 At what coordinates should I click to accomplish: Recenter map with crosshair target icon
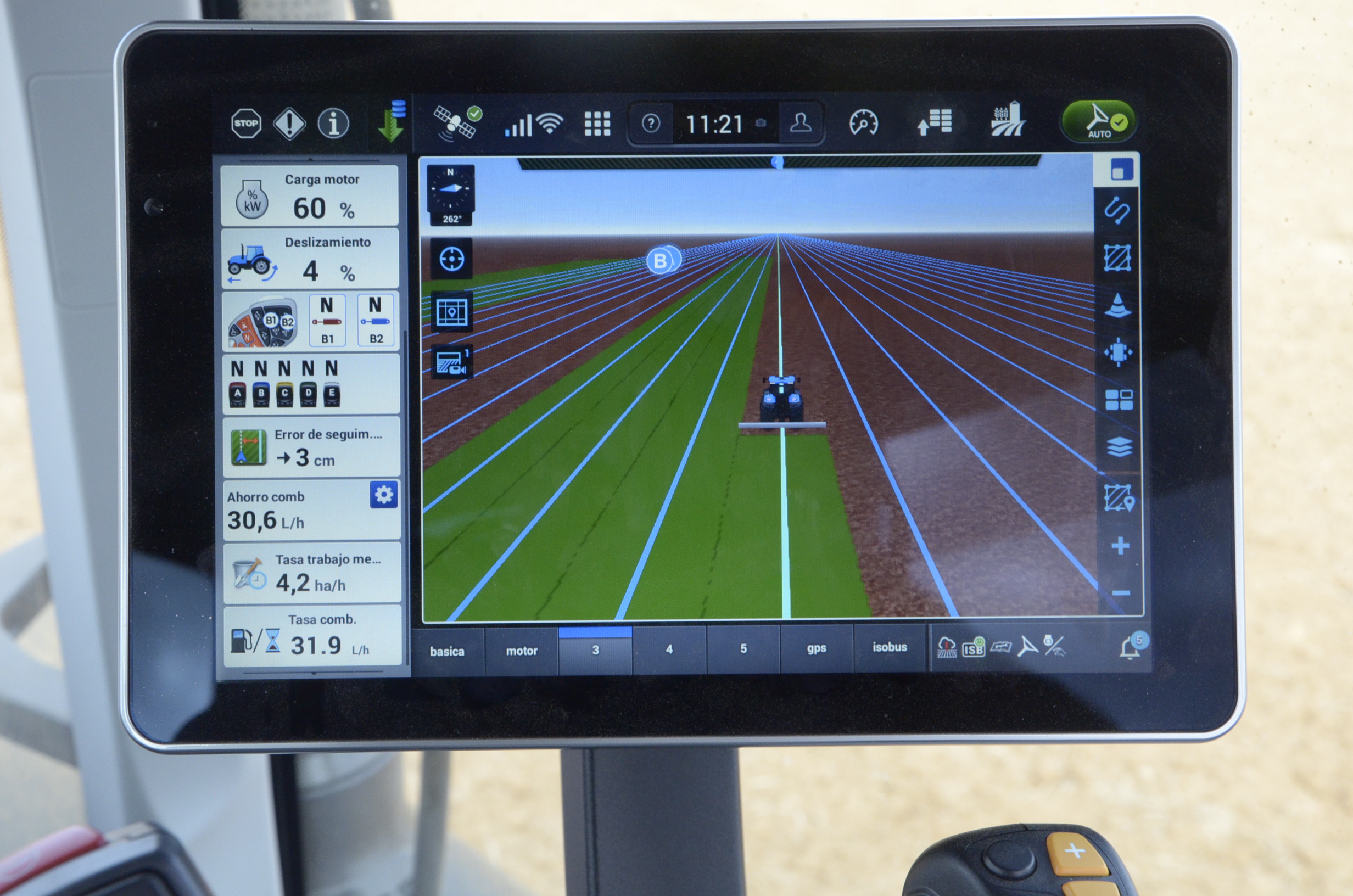pos(451,260)
